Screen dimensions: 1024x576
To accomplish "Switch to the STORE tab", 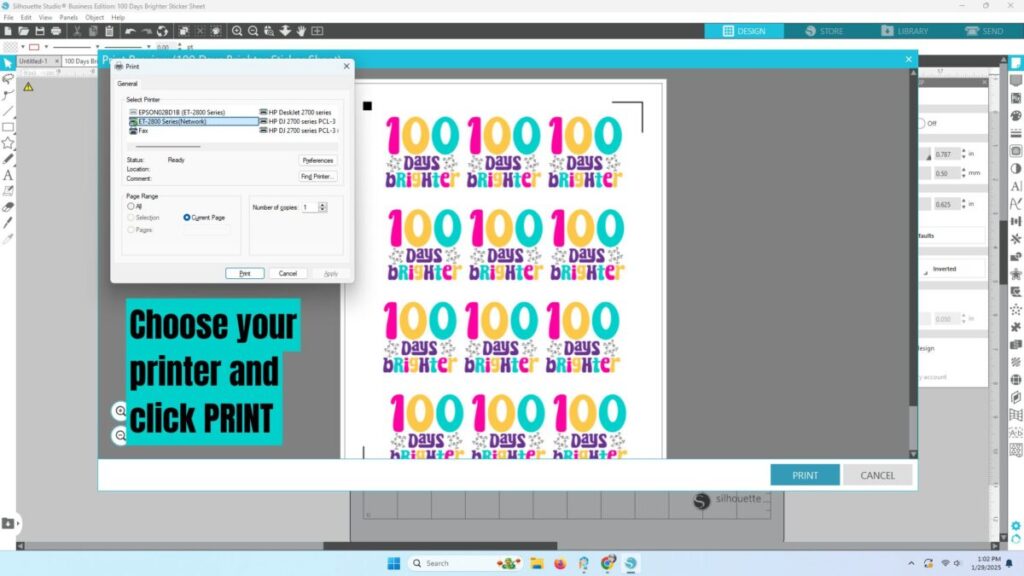I will click(824, 31).
